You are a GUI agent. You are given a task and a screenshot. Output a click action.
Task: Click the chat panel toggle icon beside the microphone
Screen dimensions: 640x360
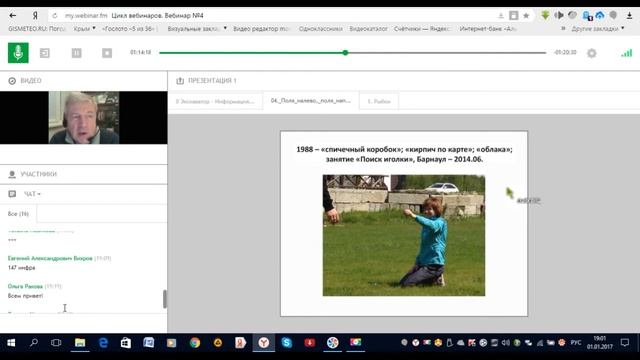pos(44,53)
